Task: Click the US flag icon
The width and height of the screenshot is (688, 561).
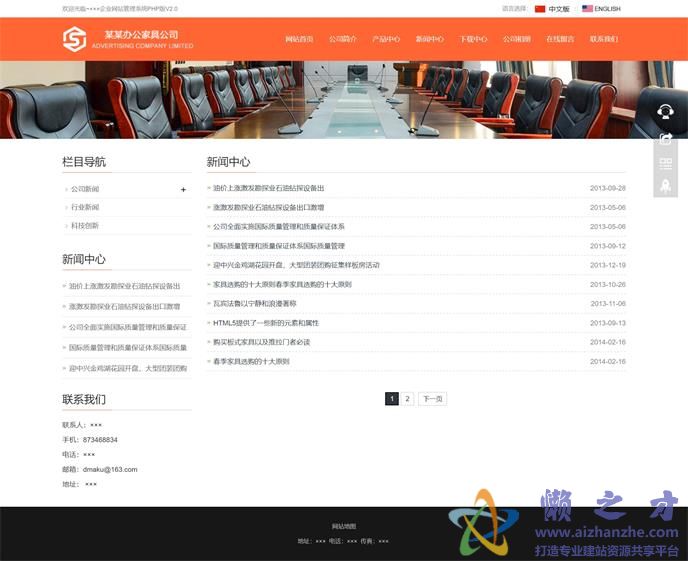Action: coord(587,8)
